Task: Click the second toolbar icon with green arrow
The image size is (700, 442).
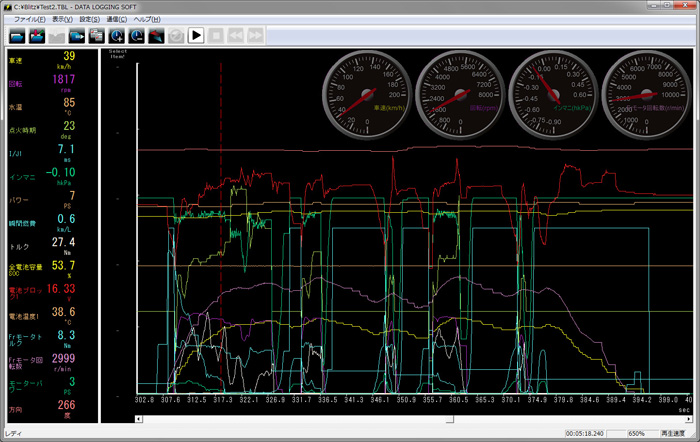Action: (x=37, y=35)
